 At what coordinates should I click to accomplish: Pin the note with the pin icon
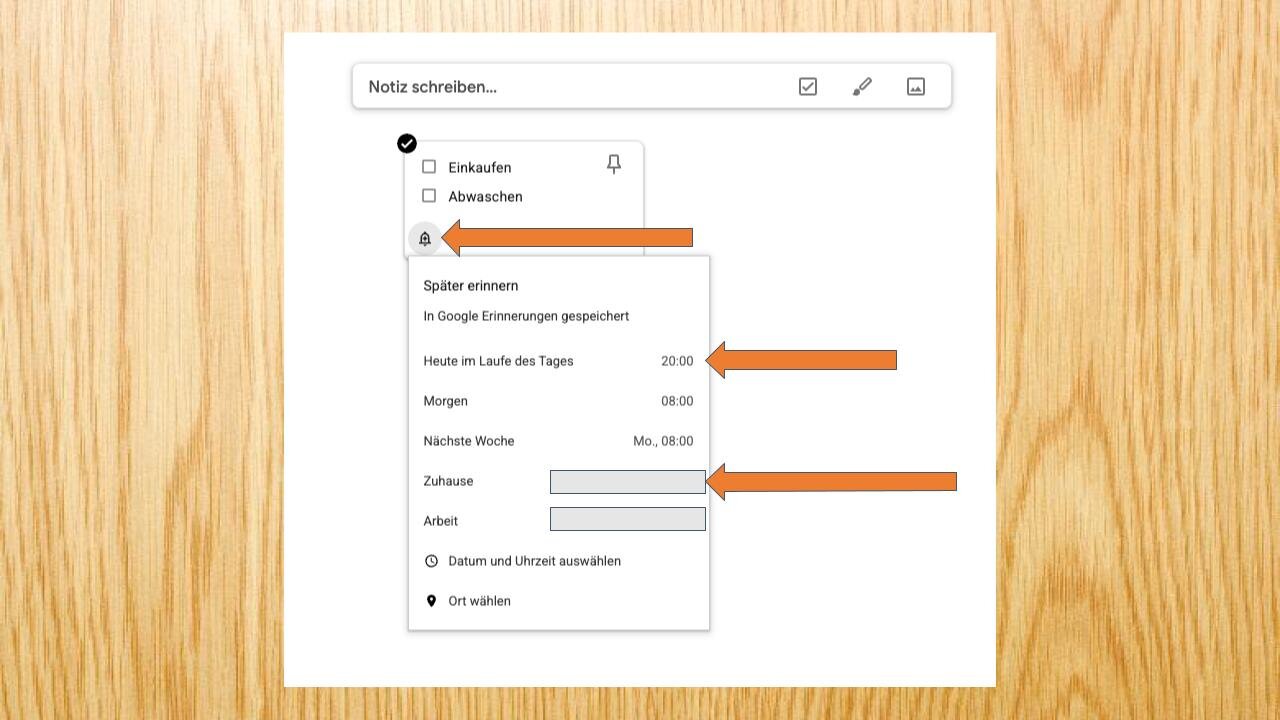(614, 165)
